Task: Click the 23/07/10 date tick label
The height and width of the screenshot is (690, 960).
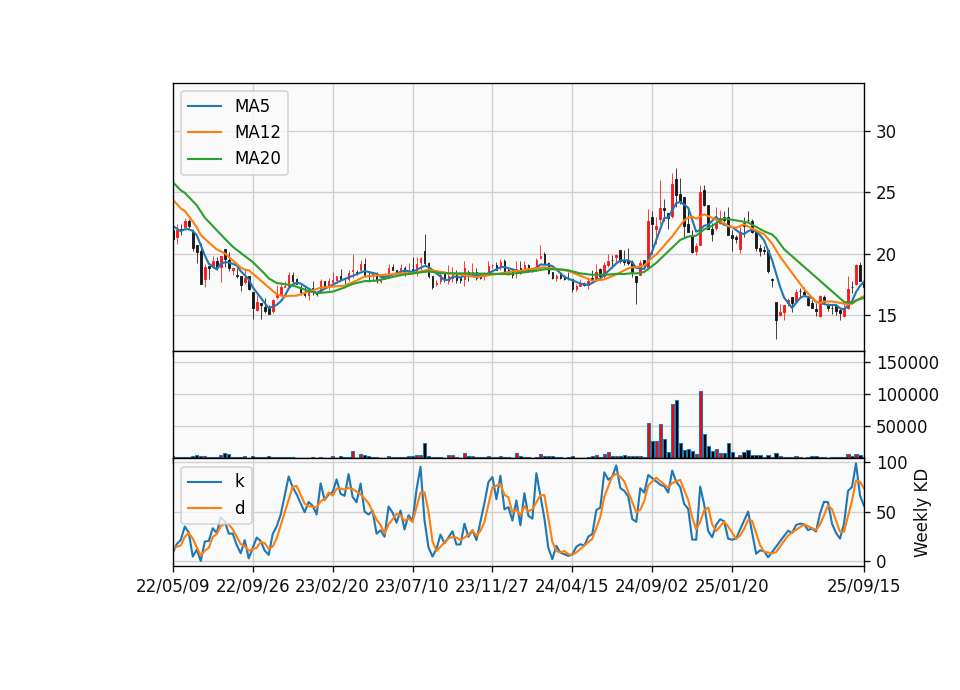Action: tap(412, 586)
